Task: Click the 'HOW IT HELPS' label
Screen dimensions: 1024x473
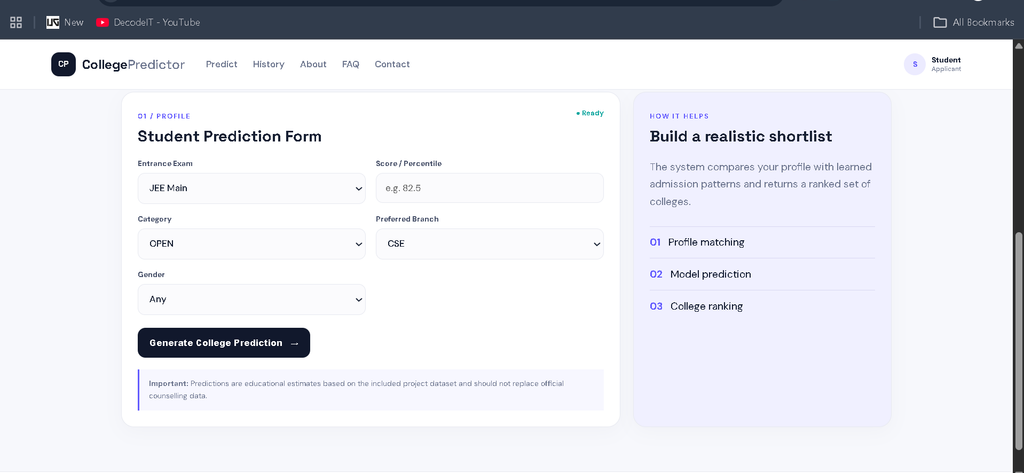Action: [x=679, y=116]
